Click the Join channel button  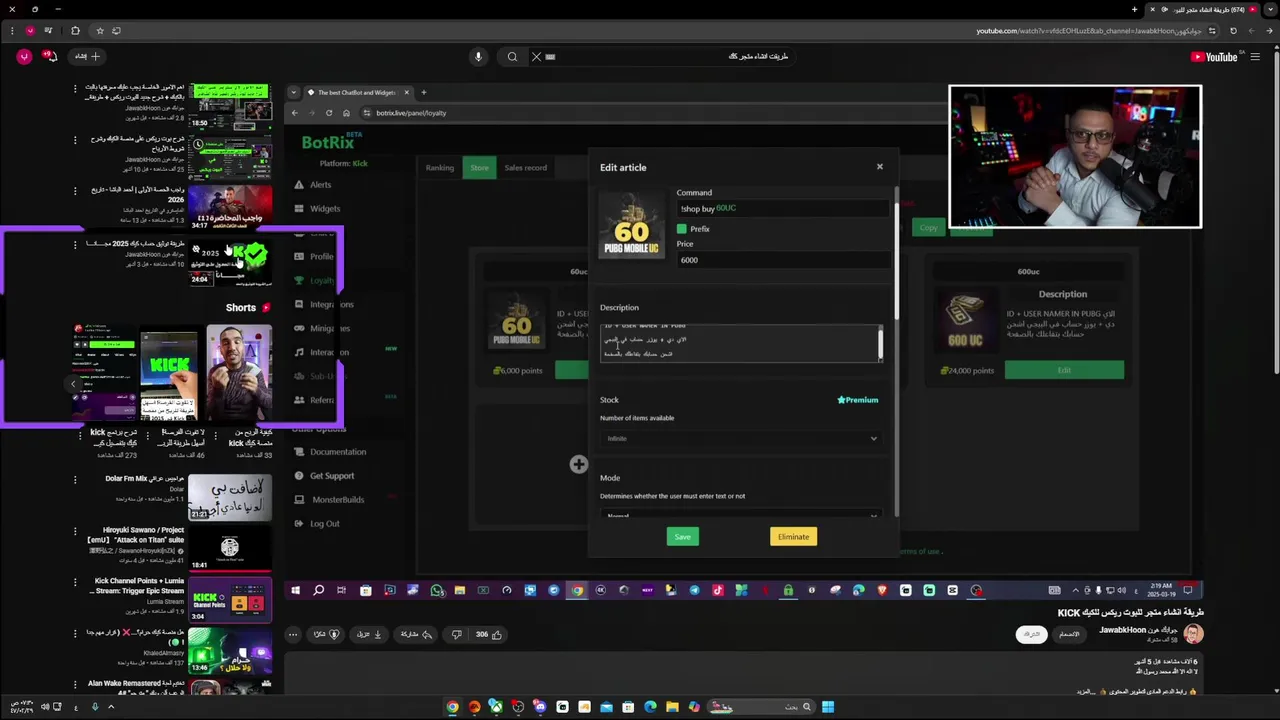click(1069, 634)
